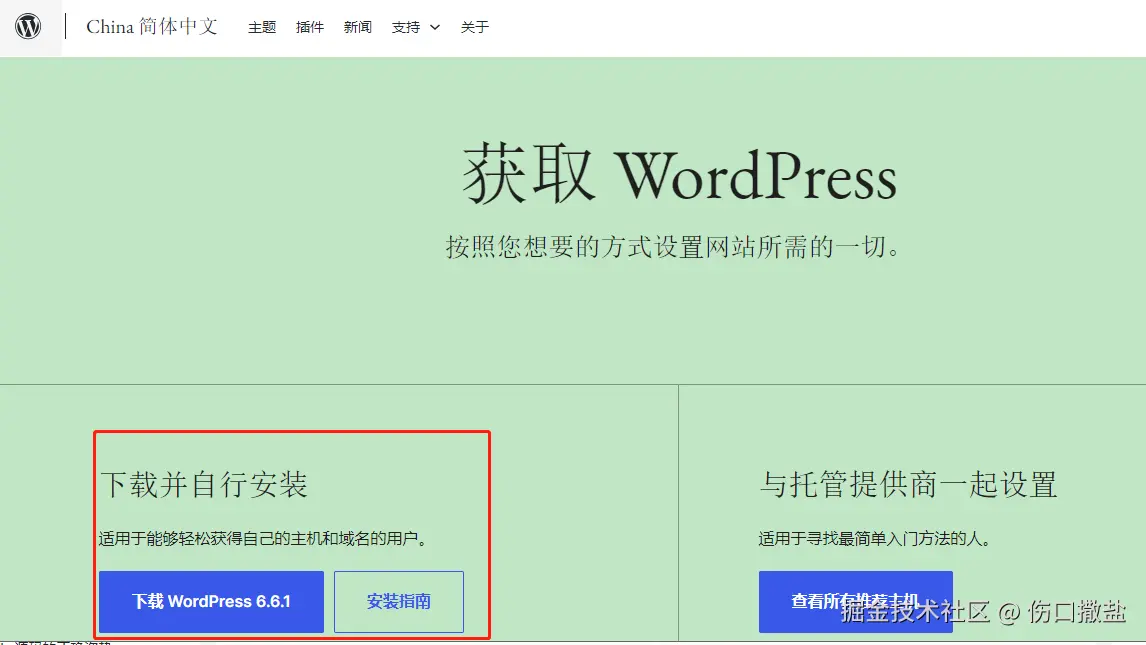Screen dimensions: 1146x645
Task: Click the 查看所有推荐主机 button
Action: pos(856,602)
